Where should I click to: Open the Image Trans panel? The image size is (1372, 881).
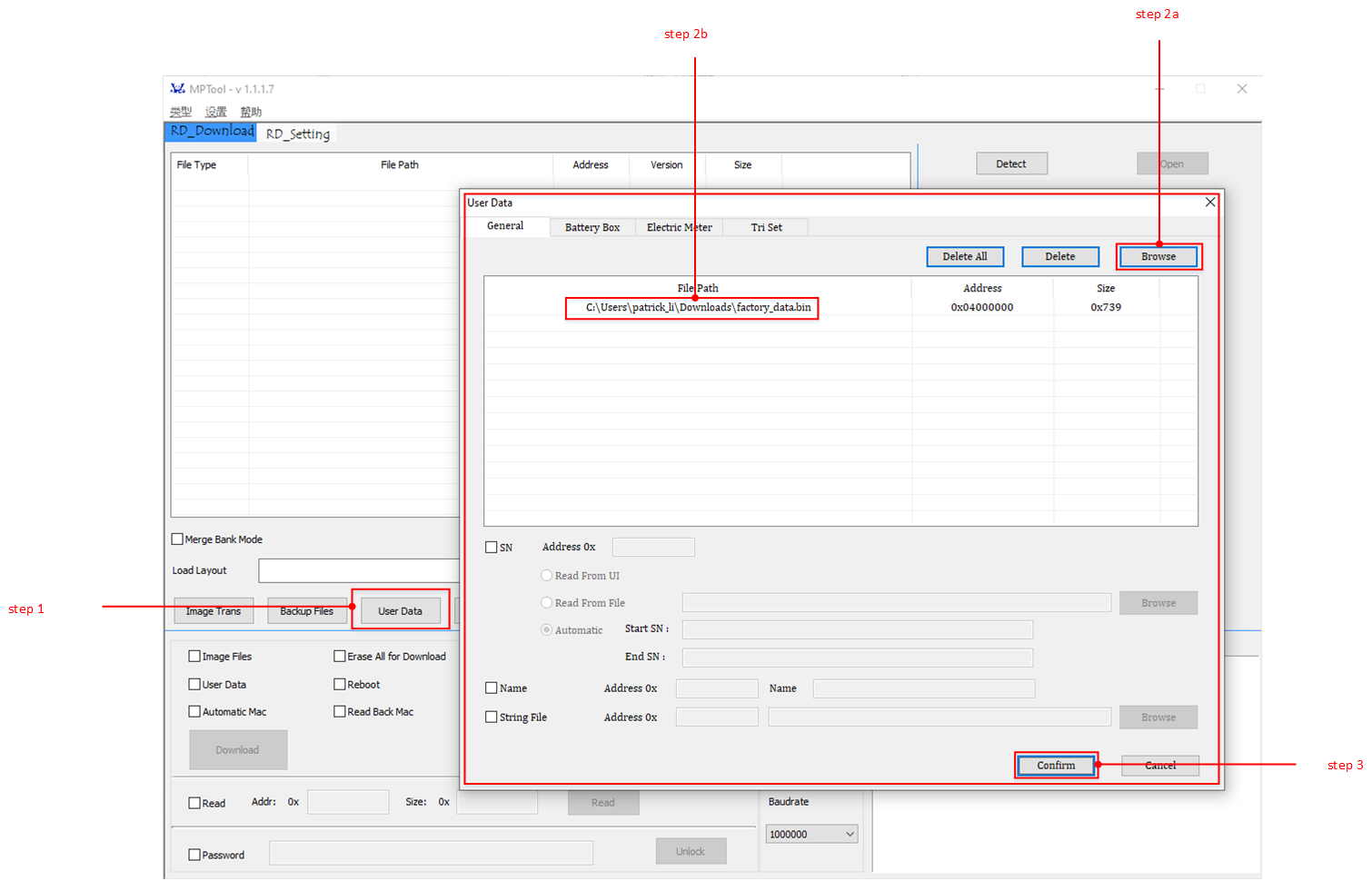[214, 610]
